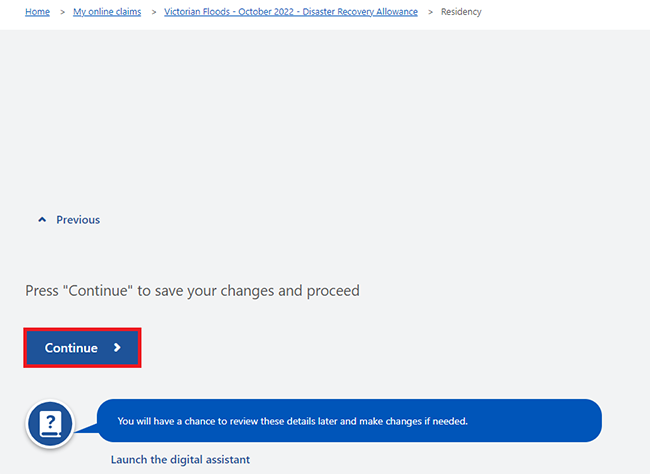Open Victorian Floods Disaster Recovery Allowance breadcrumb
Viewport: 650px width, 474px height.
click(x=291, y=12)
